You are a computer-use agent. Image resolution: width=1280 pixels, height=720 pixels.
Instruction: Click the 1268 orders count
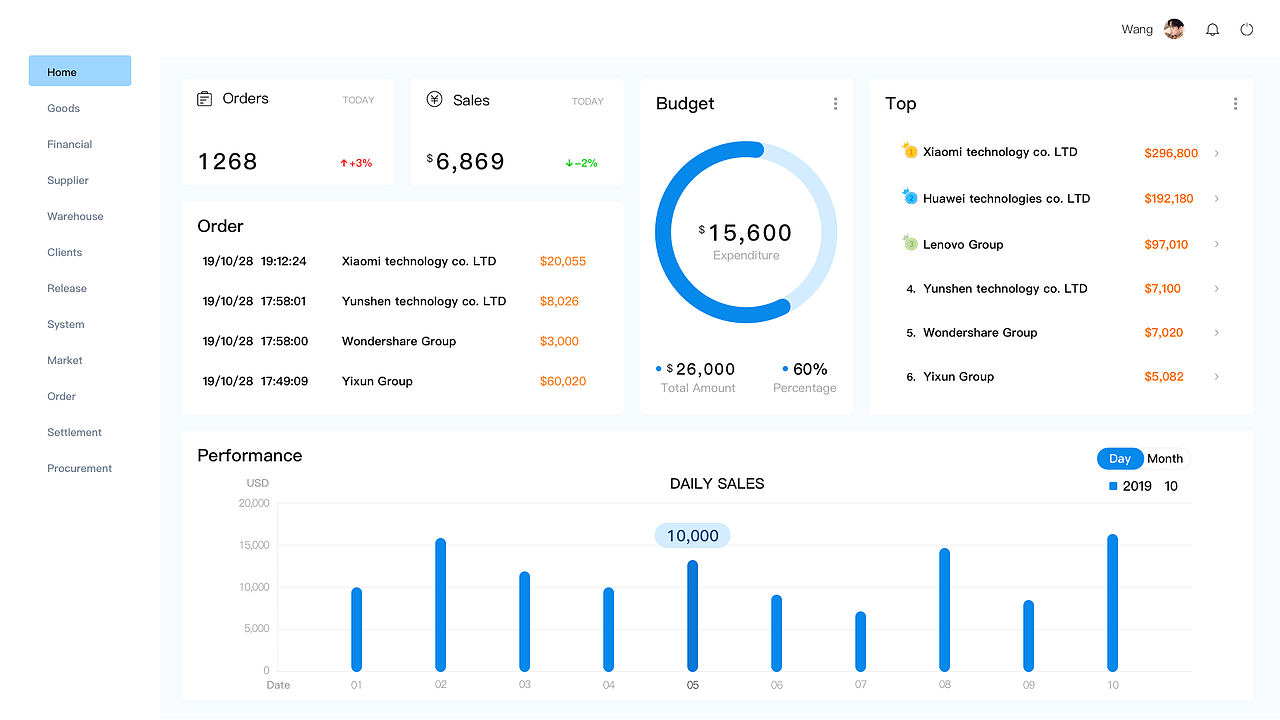[x=228, y=162]
